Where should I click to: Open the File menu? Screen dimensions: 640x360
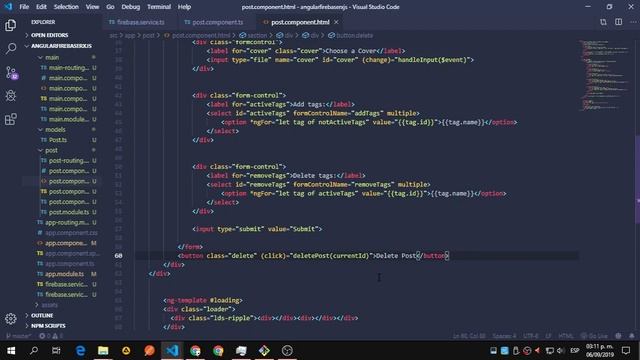click(24, 7)
